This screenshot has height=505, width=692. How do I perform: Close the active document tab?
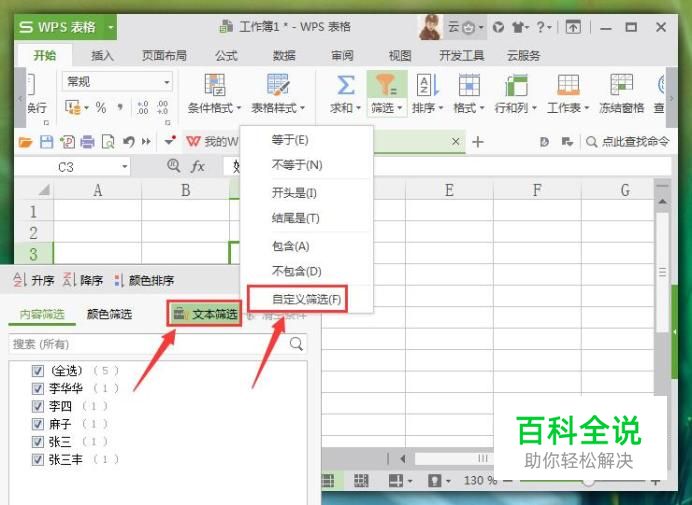tap(456, 142)
